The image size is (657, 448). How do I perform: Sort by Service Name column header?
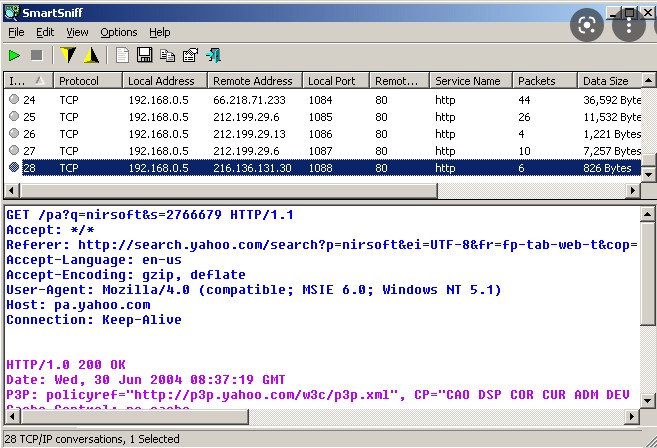471,80
